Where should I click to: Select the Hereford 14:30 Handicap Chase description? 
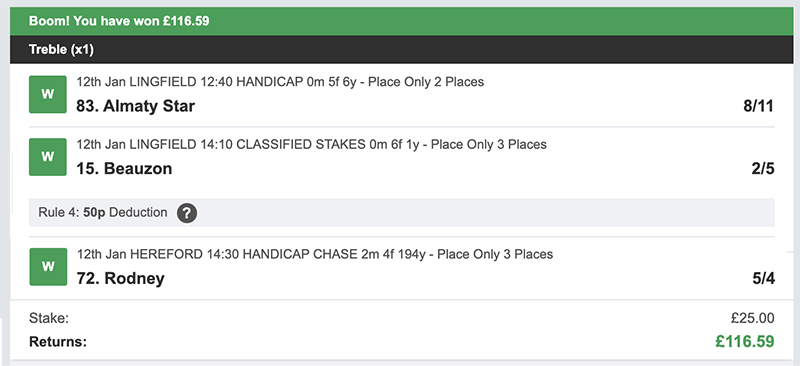click(315, 254)
